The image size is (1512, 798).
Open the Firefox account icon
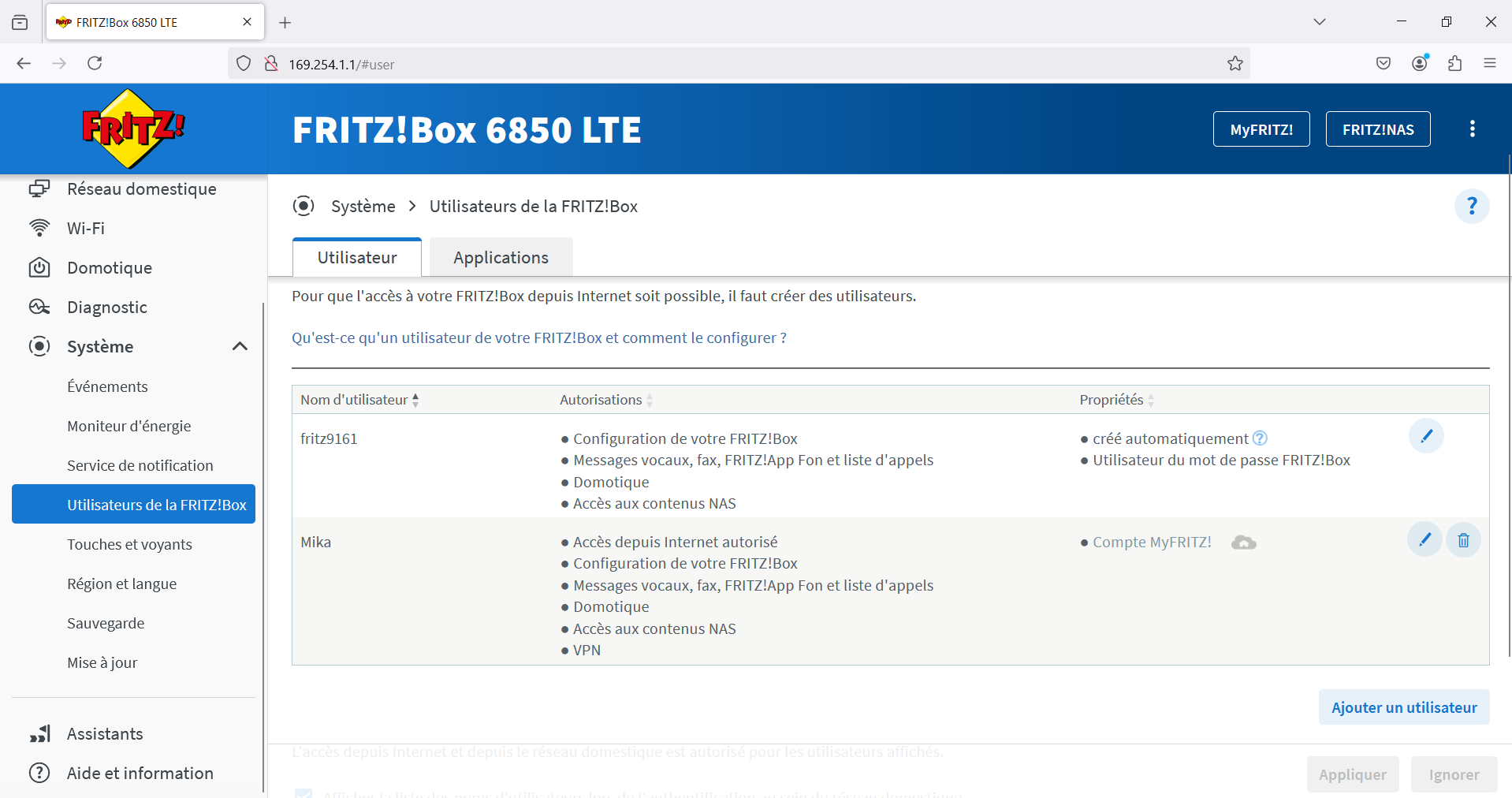1420,63
